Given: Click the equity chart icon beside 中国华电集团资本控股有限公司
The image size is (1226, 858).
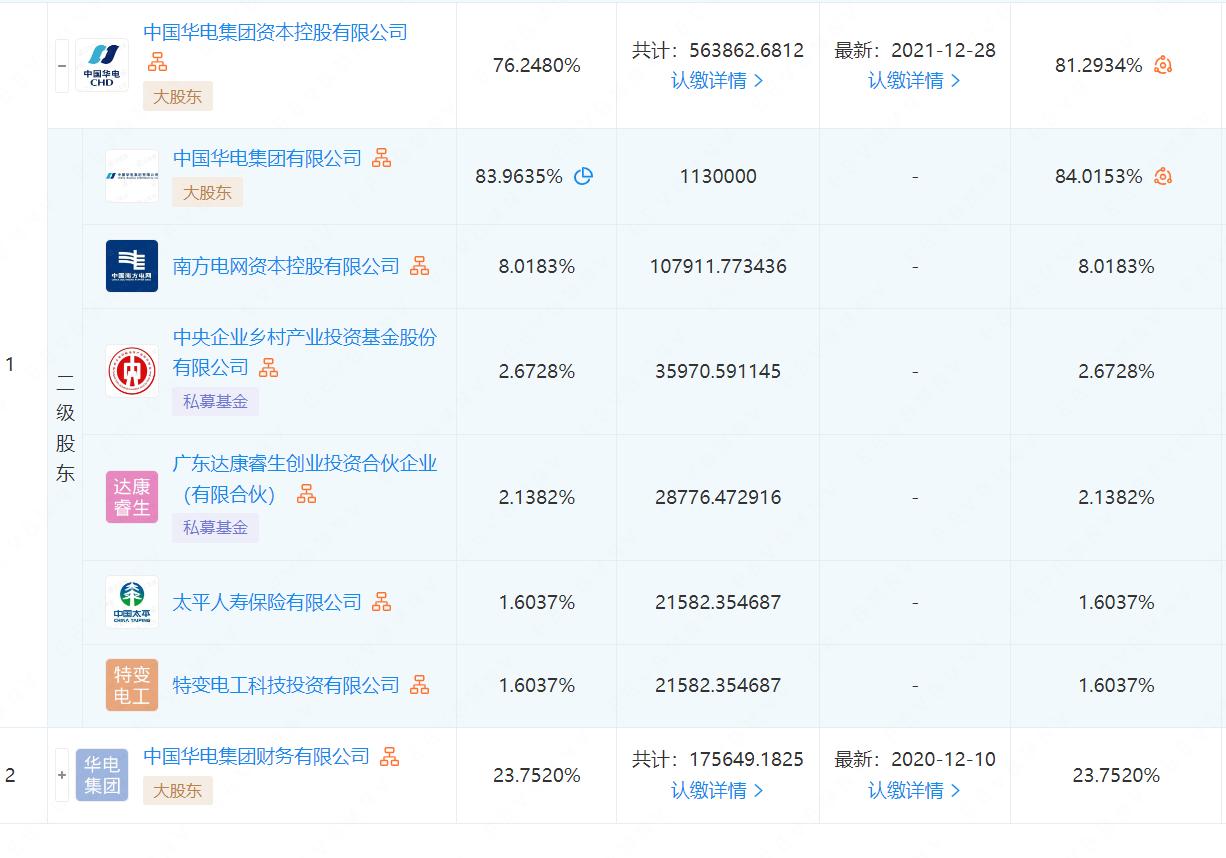Looking at the screenshot, I should 156,62.
